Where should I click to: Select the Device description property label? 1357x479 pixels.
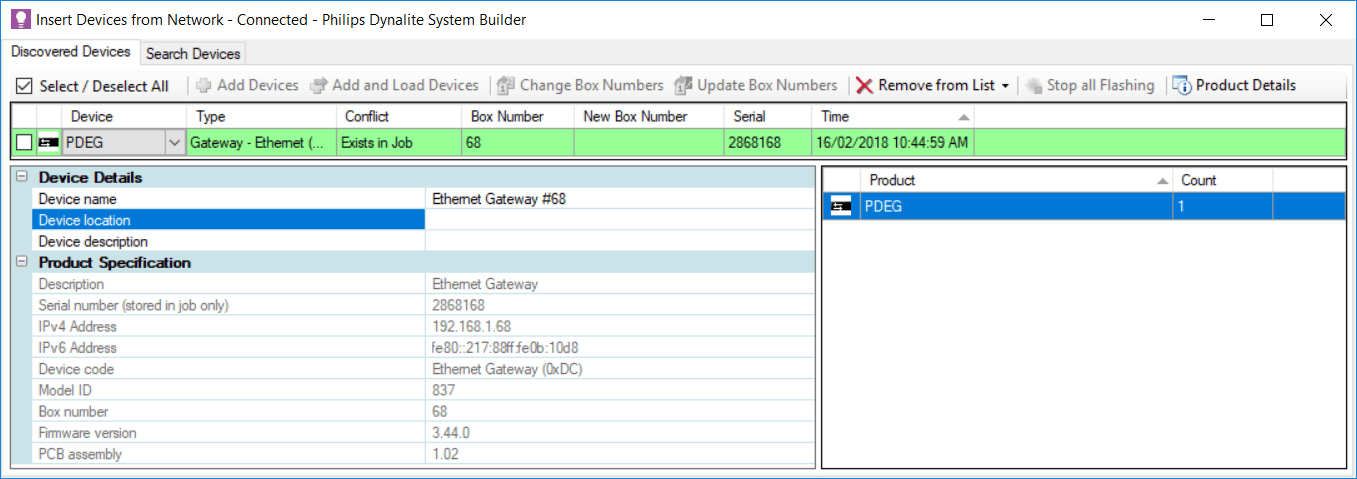tap(229, 241)
